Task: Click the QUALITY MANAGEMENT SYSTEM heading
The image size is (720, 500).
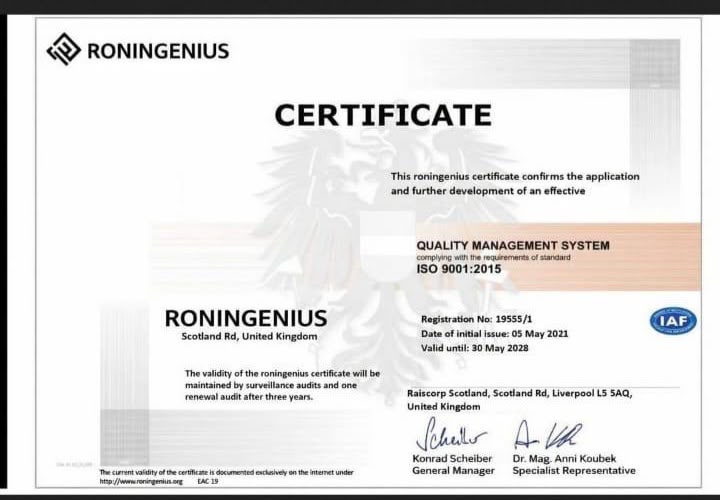Action: 513,246
